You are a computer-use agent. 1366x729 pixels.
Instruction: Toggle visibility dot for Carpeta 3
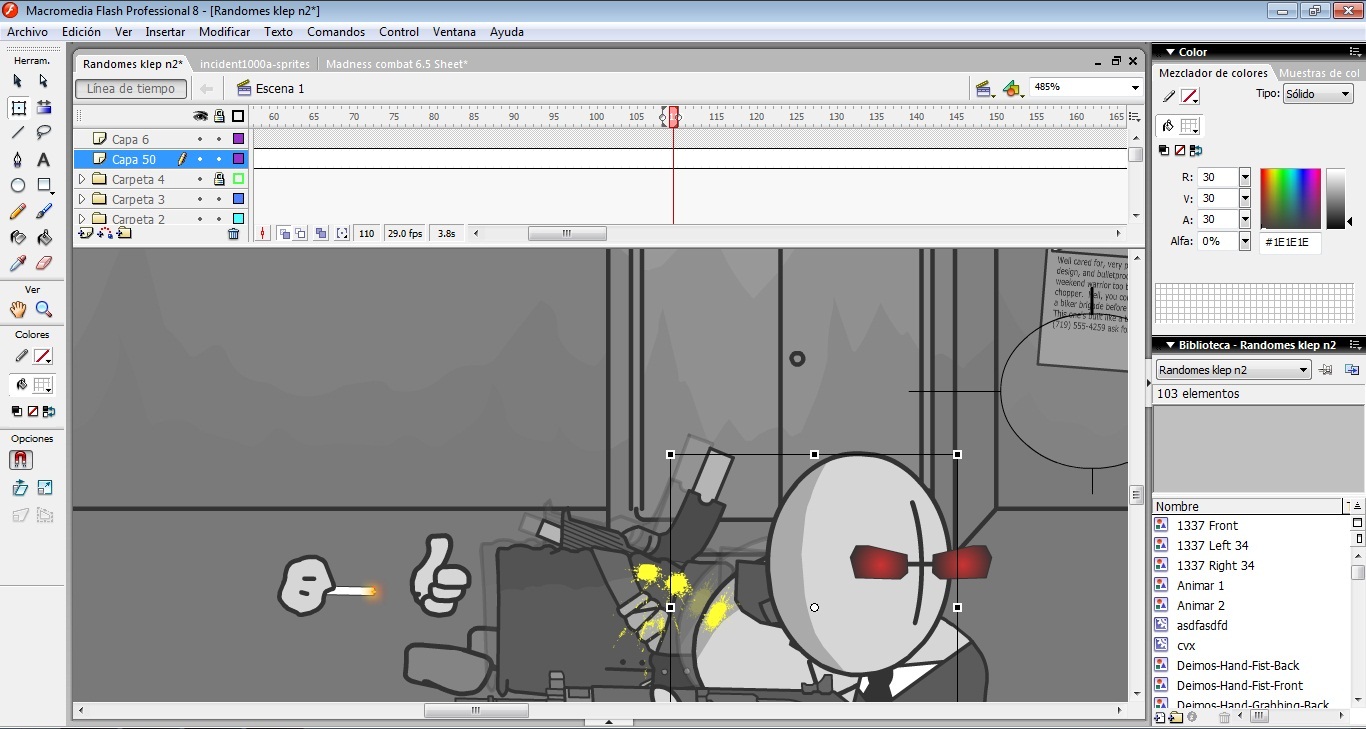[200, 199]
